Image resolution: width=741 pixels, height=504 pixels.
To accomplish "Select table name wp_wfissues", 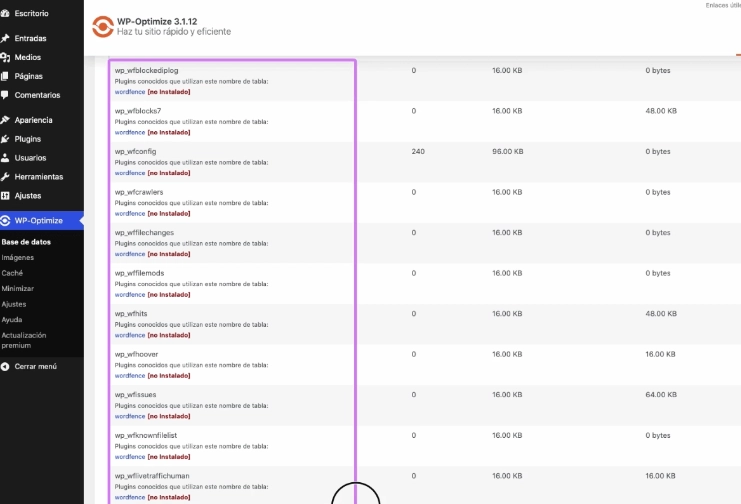I will click(x=135, y=395).
